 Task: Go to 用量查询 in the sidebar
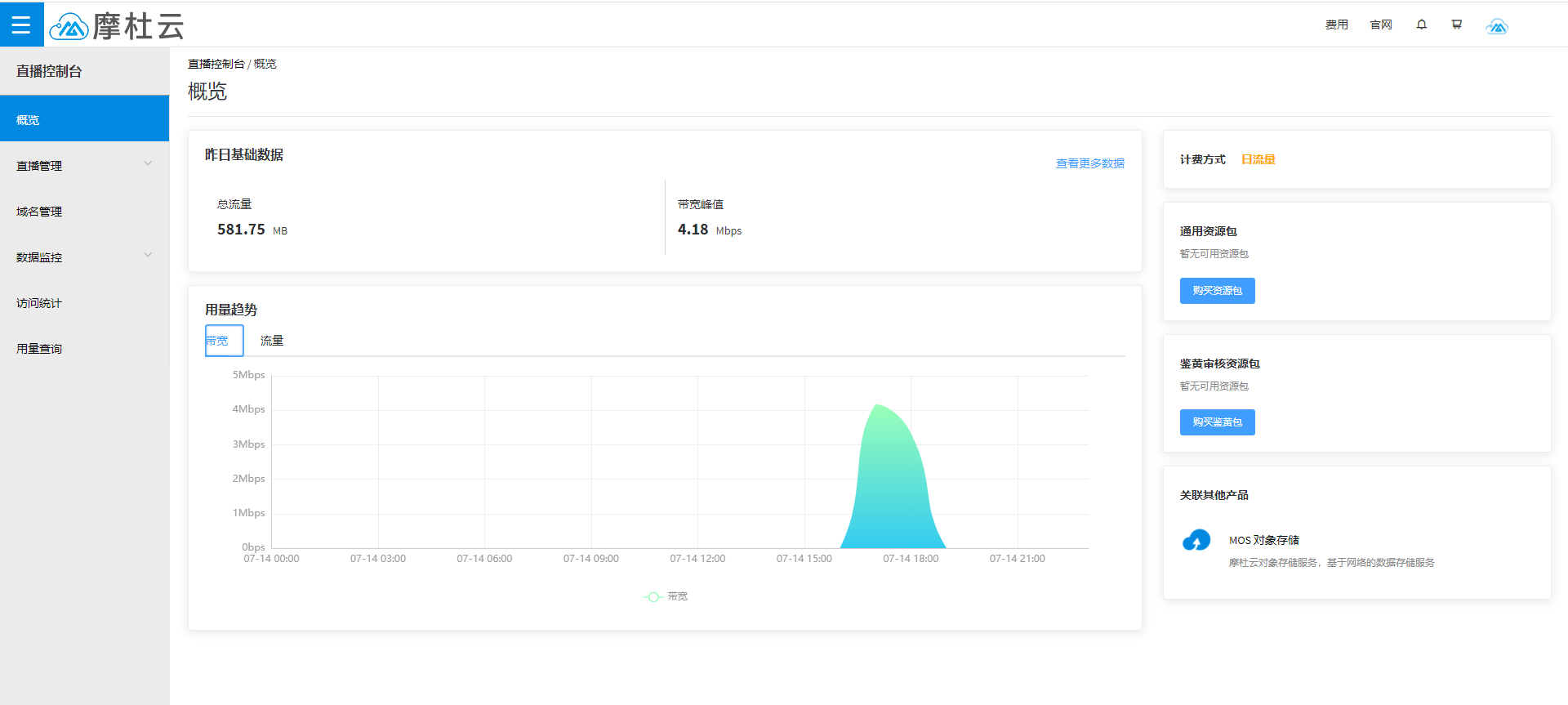pos(39,349)
